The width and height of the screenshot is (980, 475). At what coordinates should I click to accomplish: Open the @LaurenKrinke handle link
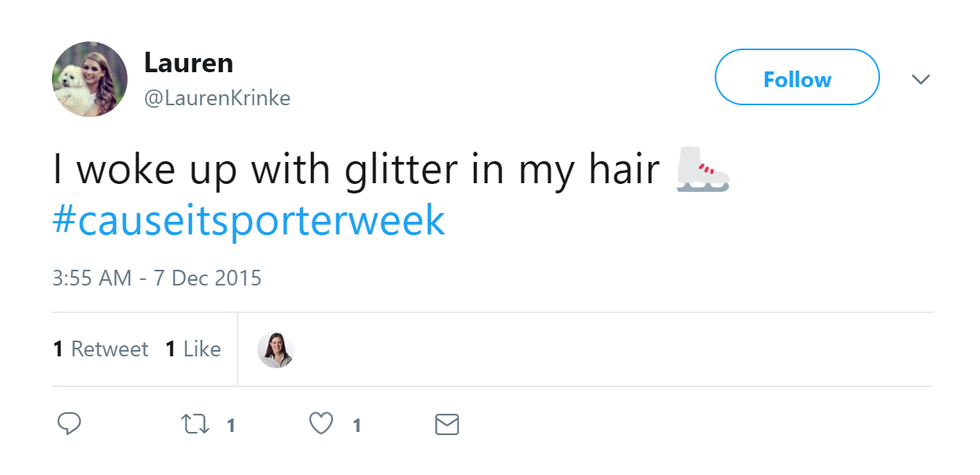[x=217, y=98]
